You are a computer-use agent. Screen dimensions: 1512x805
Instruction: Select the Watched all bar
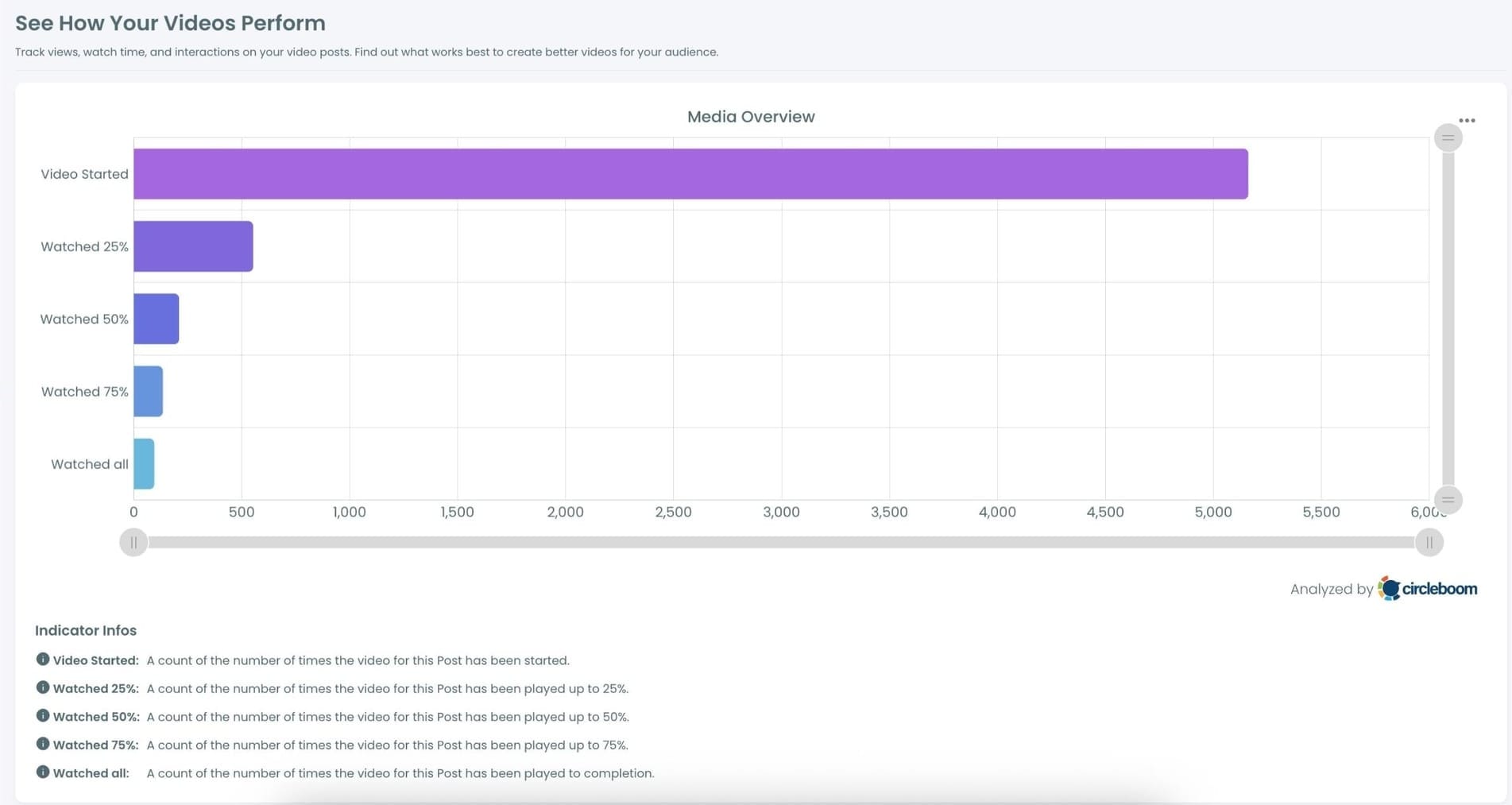144,463
